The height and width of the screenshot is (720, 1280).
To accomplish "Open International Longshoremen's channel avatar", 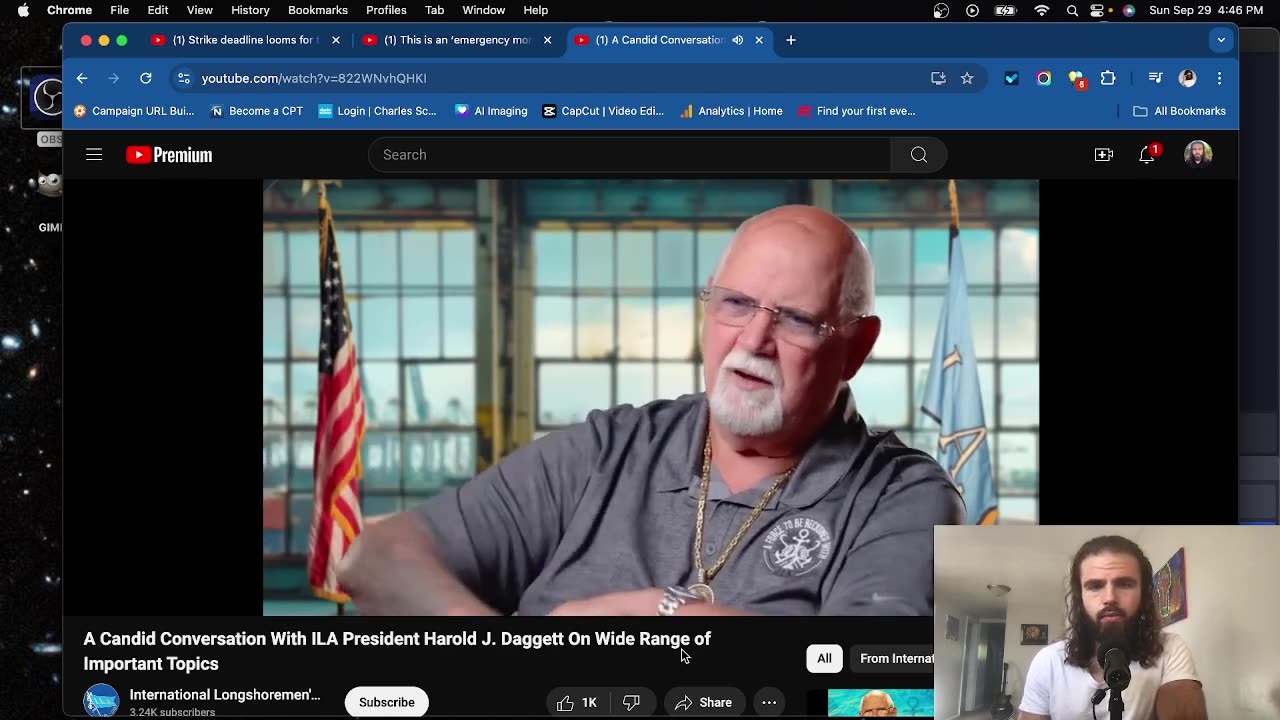I will 101,701.
